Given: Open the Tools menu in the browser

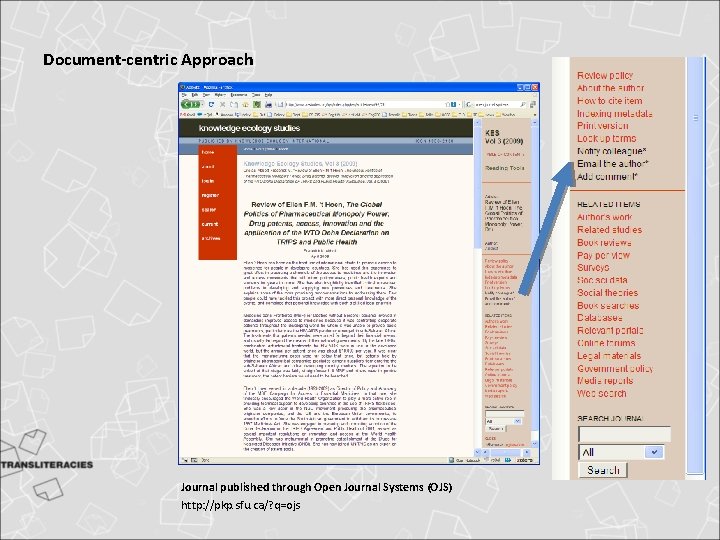Looking at the screenshot, I should tap(256, 95).
